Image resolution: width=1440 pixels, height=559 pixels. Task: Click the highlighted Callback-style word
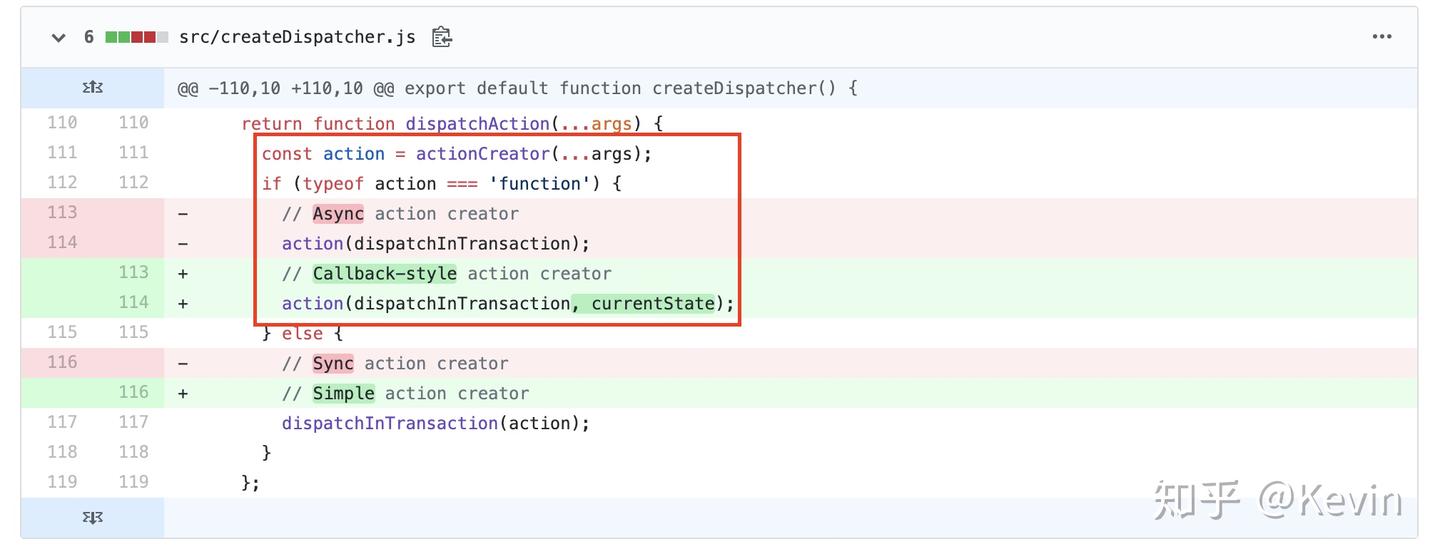coord(384,273)
